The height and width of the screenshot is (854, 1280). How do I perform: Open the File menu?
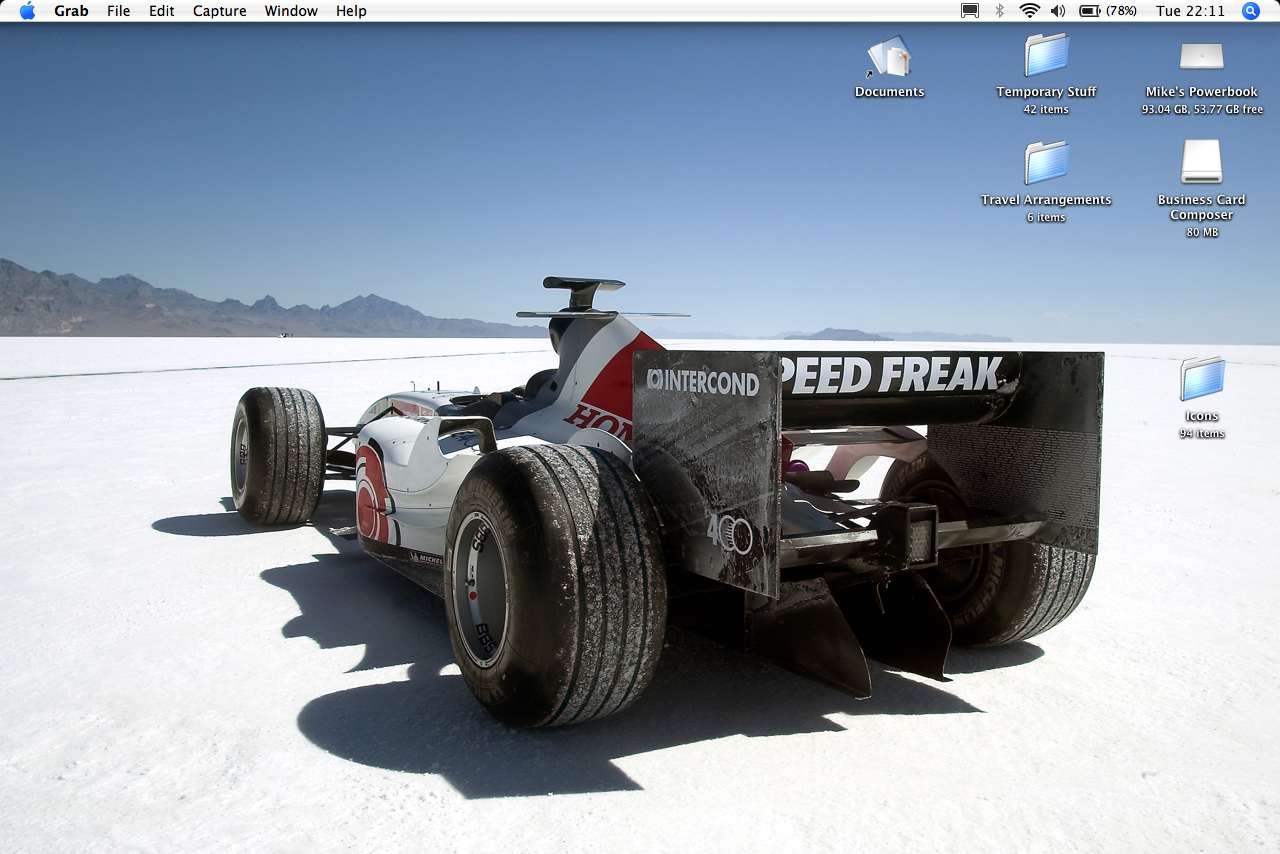click(118, 11)
